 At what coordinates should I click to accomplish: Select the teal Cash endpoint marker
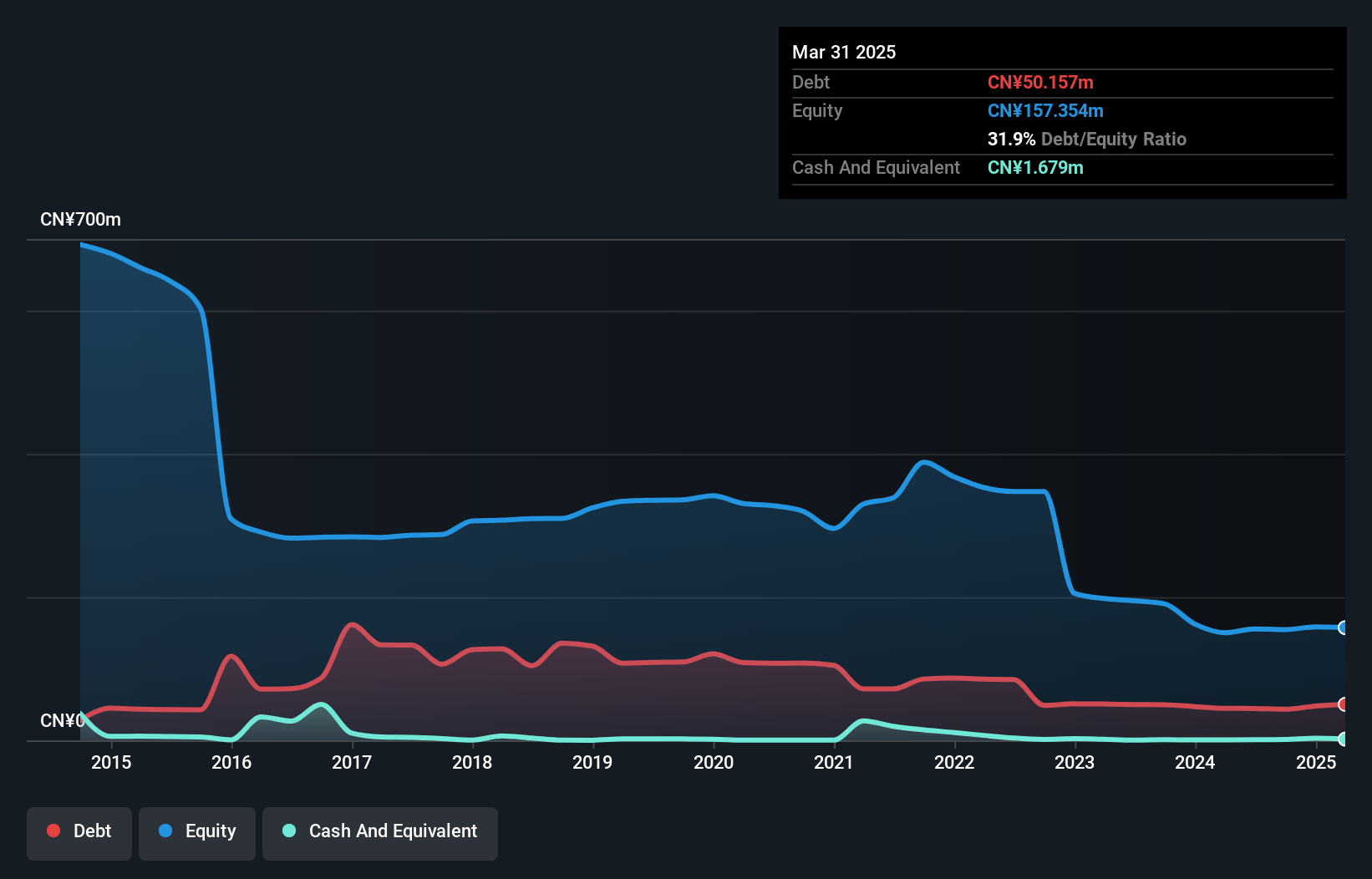click(1344, 739)
